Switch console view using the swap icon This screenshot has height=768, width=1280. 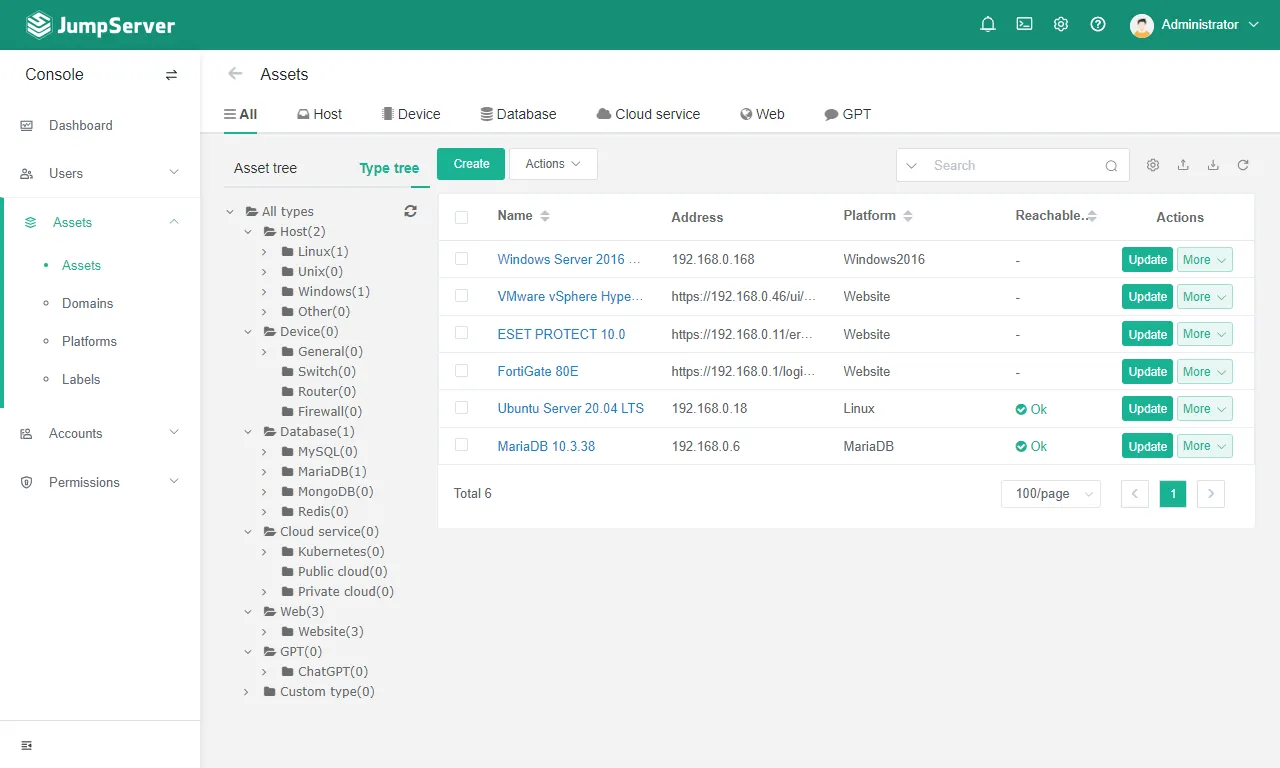pyautogui.click(x=172, y=75)
